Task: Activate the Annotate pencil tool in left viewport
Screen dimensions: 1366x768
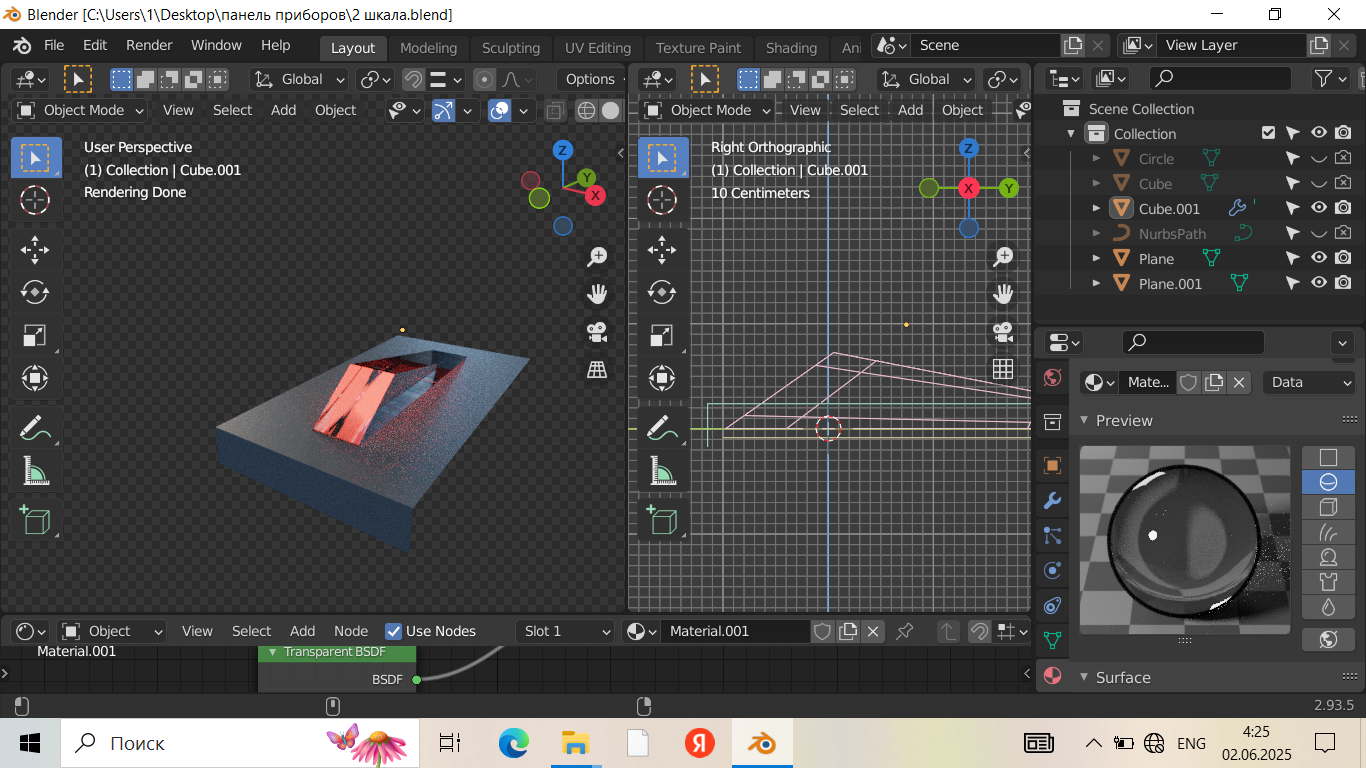Action: (x=35, y=427)
